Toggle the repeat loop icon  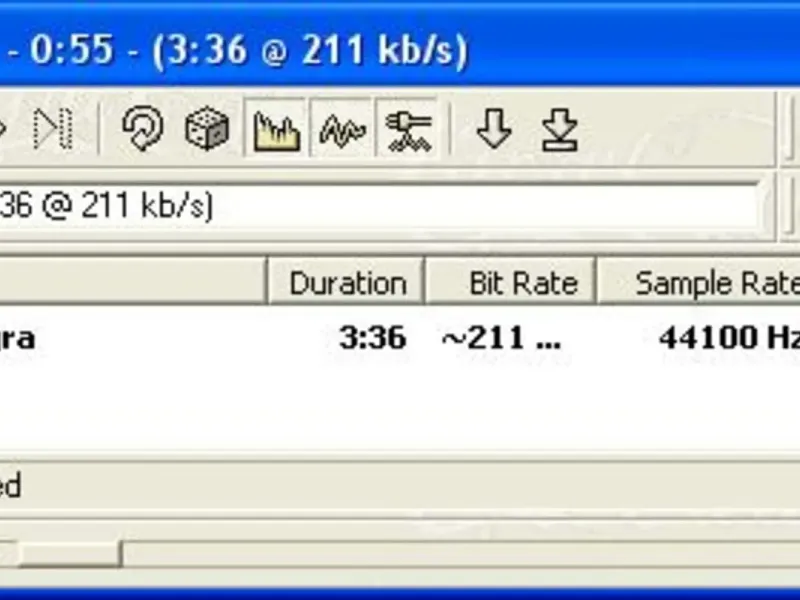(142, 128)
